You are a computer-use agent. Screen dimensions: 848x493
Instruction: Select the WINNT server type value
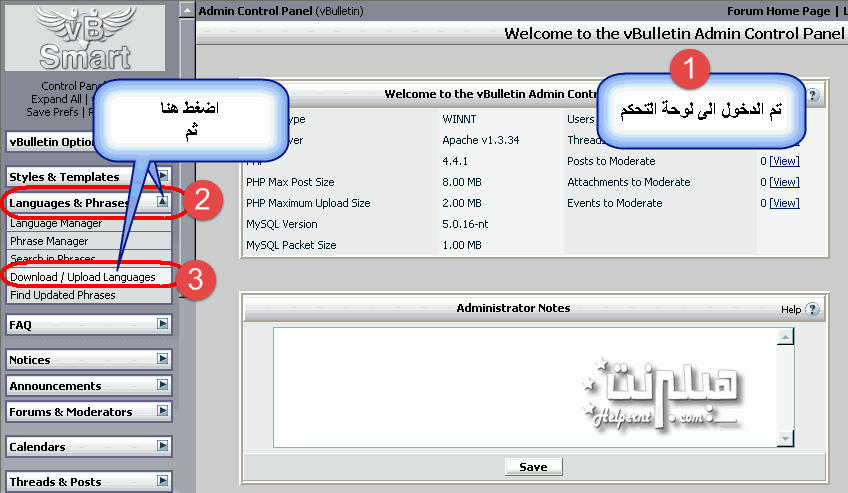pos(459,119)
